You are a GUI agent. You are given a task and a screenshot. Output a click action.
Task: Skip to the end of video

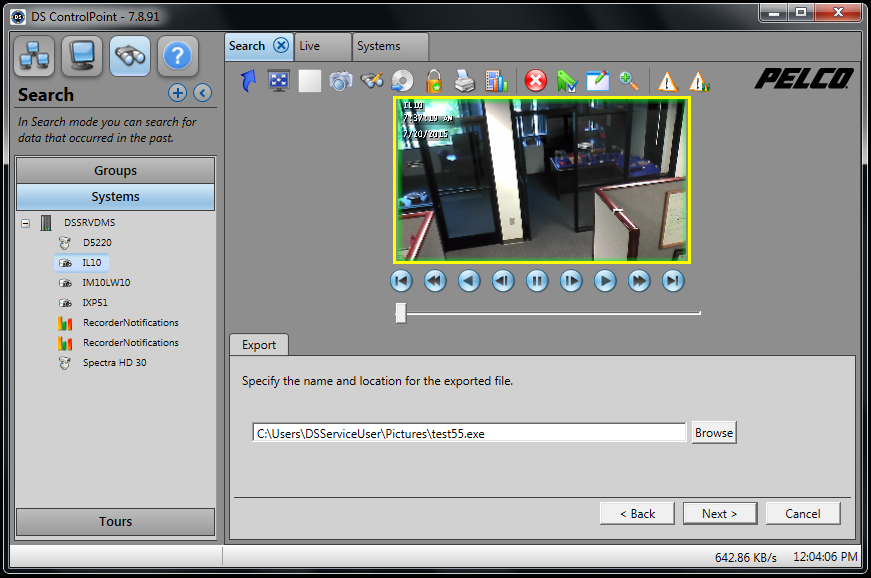coord(673,281)
